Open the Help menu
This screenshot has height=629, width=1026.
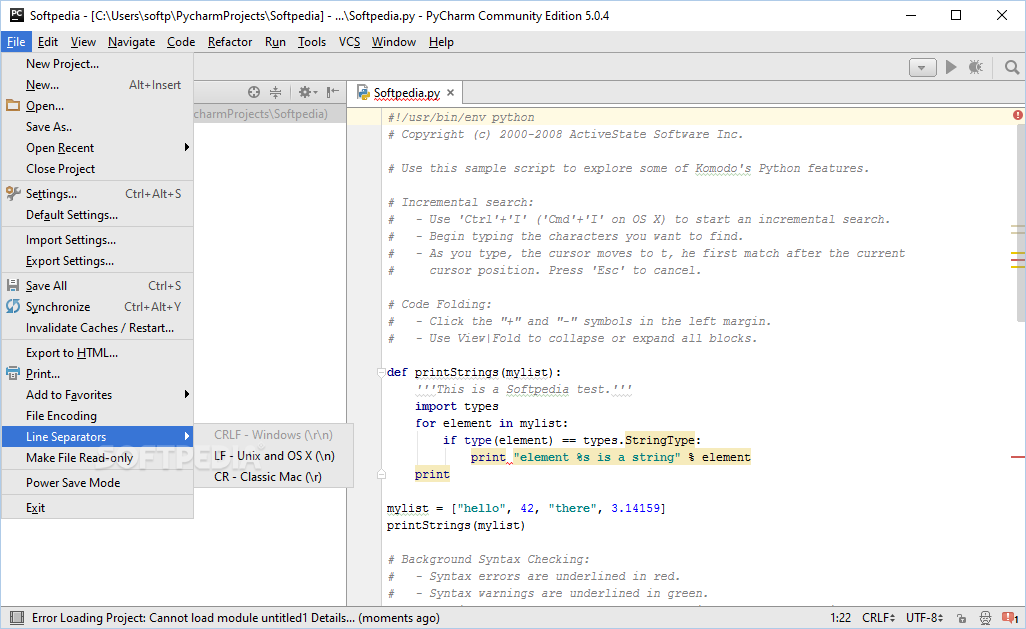tap(441, 42)
